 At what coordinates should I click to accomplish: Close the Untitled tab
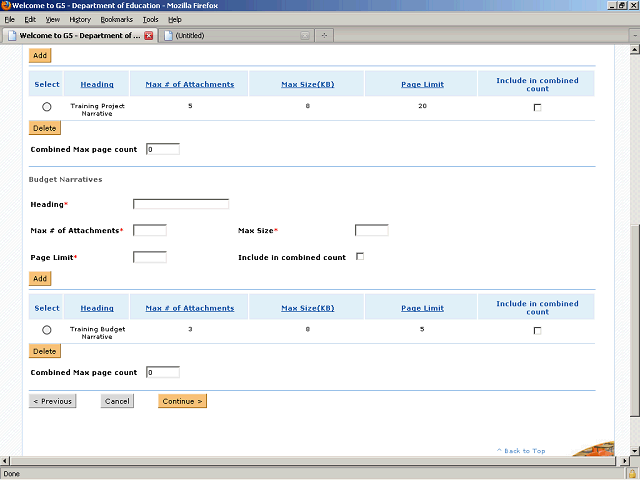click(x=305, y=36)
